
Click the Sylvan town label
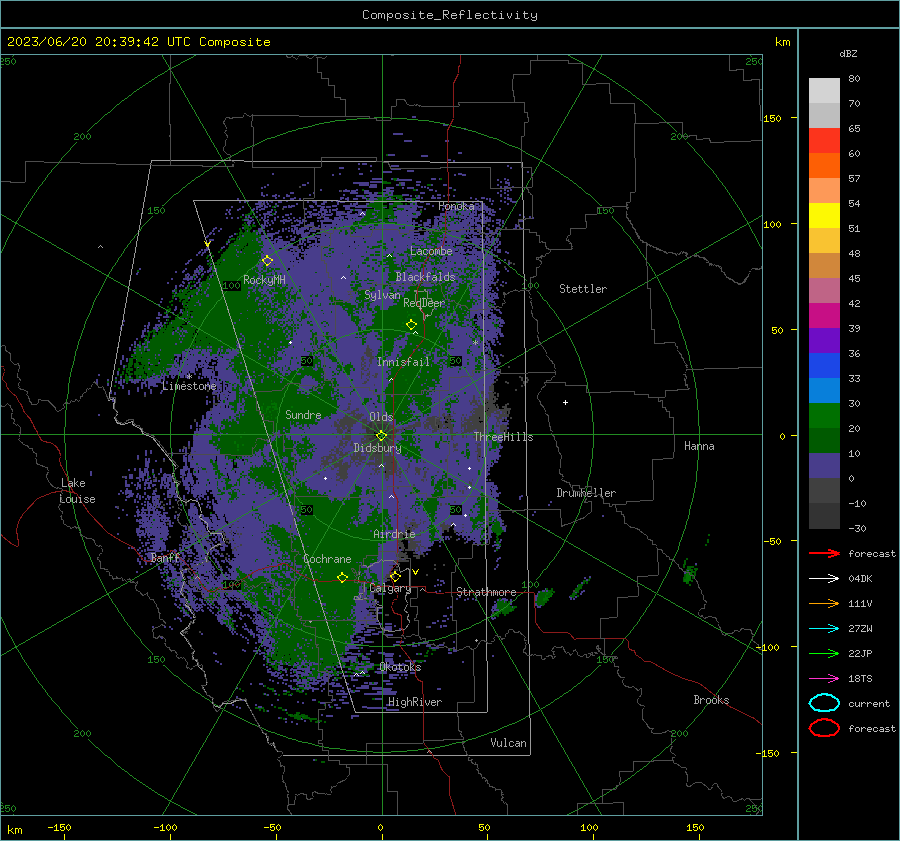pyautogui.click(x=382, y=295)
